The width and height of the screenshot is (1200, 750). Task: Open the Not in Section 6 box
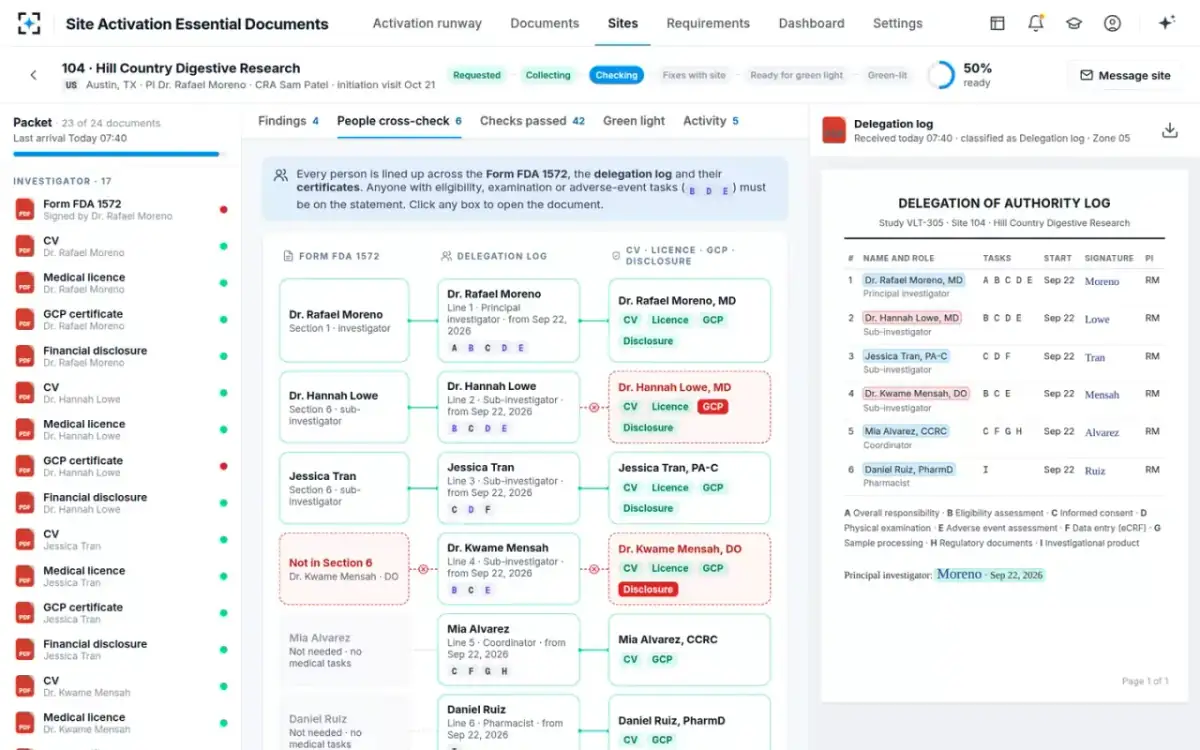point(344,568)
